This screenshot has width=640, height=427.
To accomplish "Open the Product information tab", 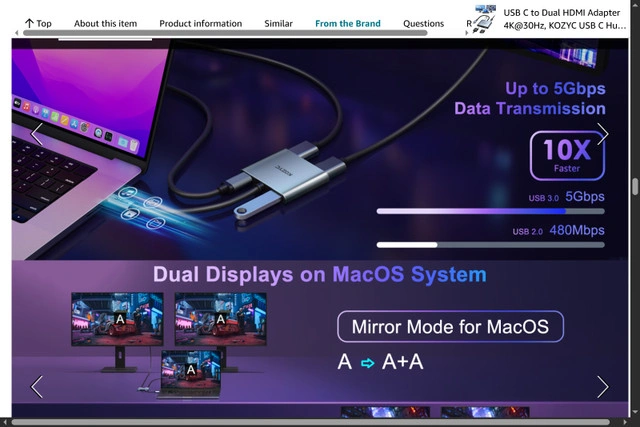I will 200,23.
